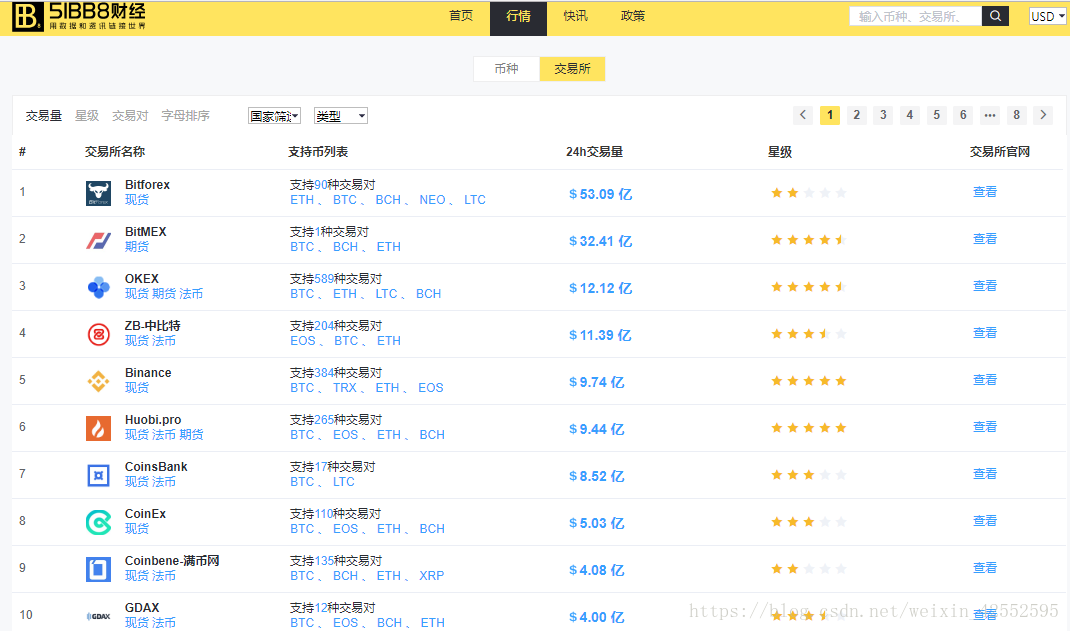Click the search magnifier icon
This screenshot has height=631, width=1070.
995,16
